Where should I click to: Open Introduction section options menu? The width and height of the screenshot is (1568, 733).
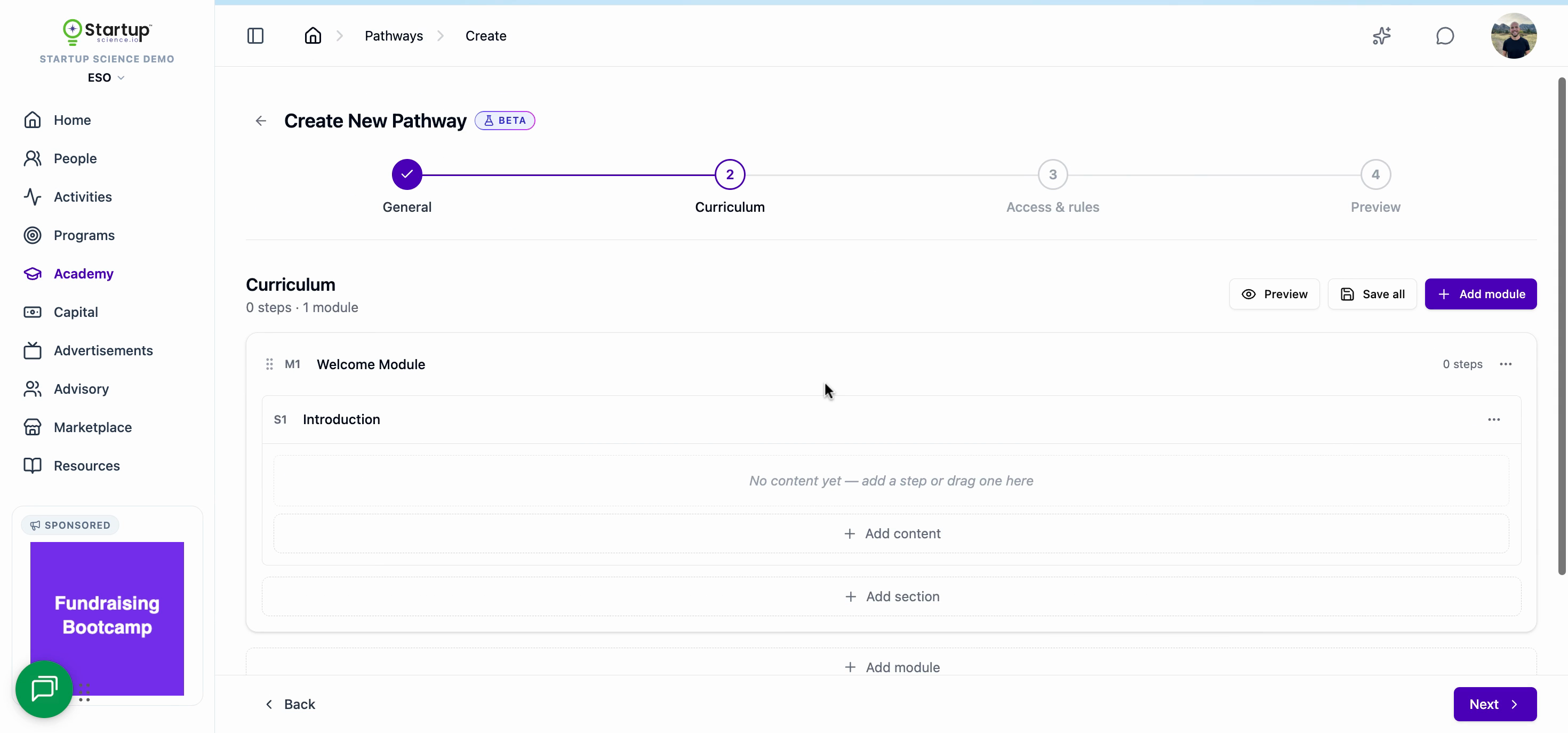pos(1494,419)
